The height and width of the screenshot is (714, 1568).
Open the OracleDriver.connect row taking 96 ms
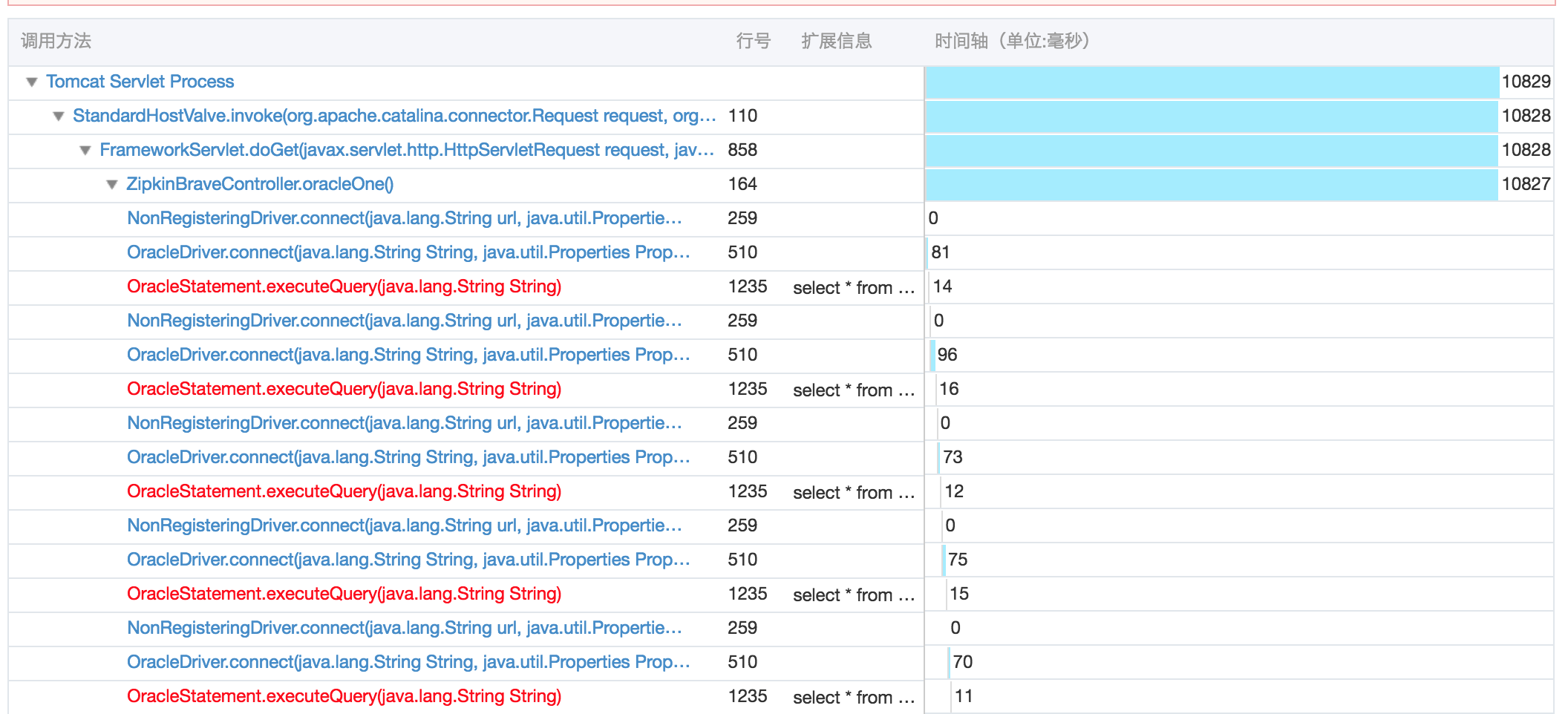[408, 355]
